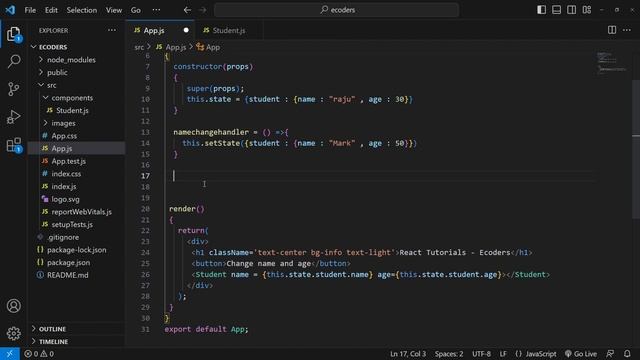Open Run and Debug view
The height and width of the screenshot is (360, 640).
[13, 117]
